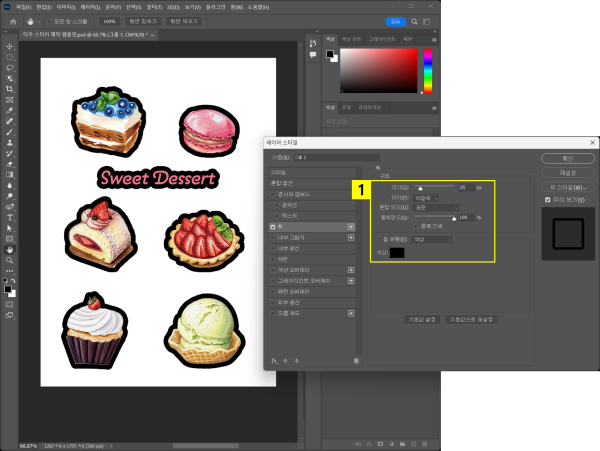
Task: Click the stroke size value field
Action: tap(466, 187)
